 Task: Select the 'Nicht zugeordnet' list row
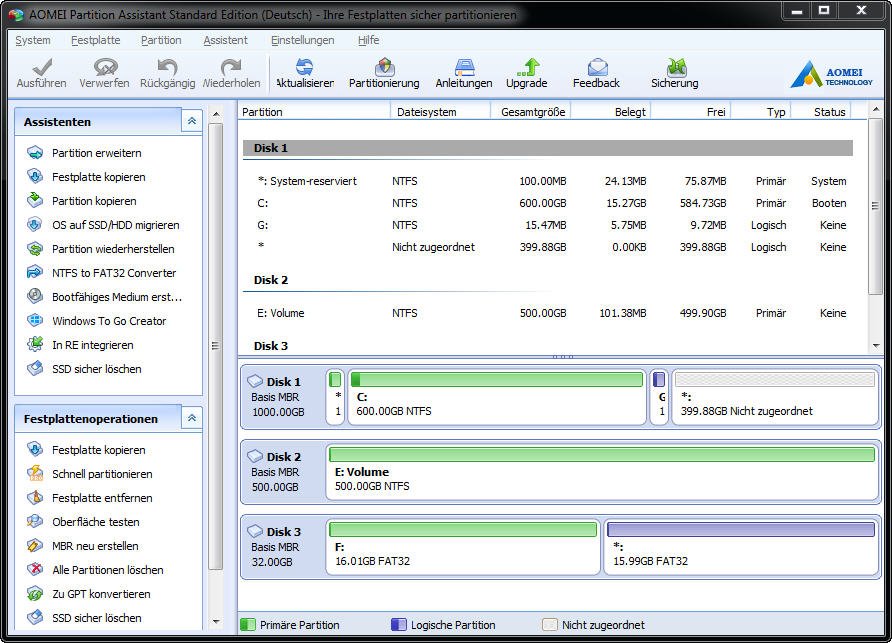coord(548,248)
